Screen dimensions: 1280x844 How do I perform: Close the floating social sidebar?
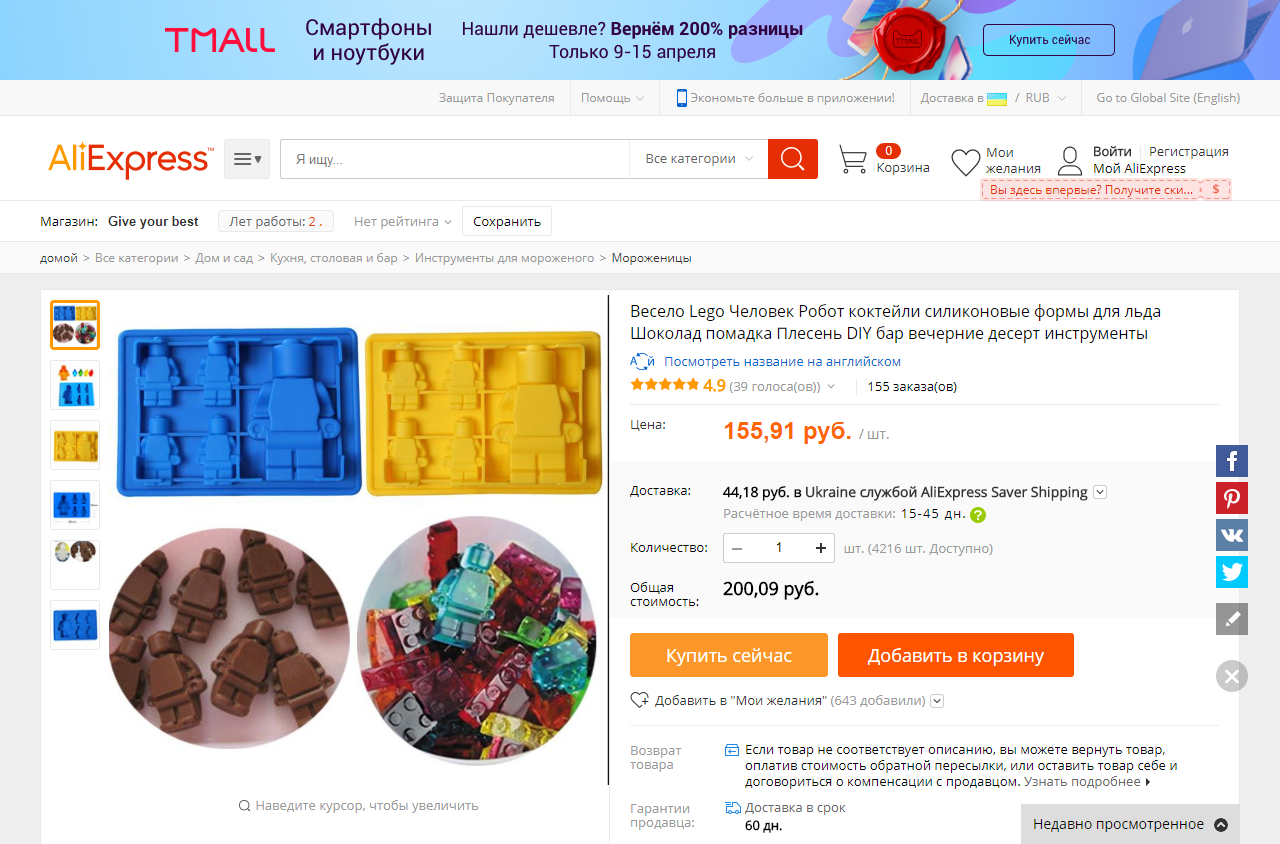[x=1232, y=676]
